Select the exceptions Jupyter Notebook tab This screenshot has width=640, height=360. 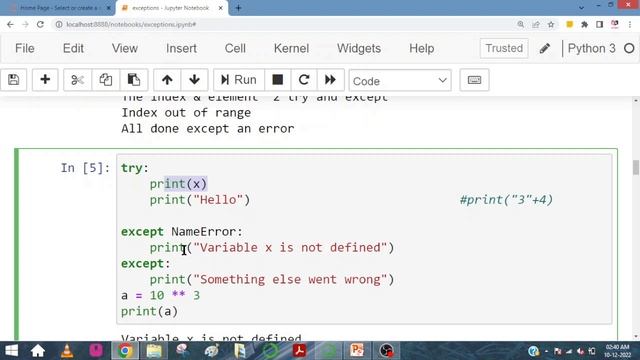point(171,8)
